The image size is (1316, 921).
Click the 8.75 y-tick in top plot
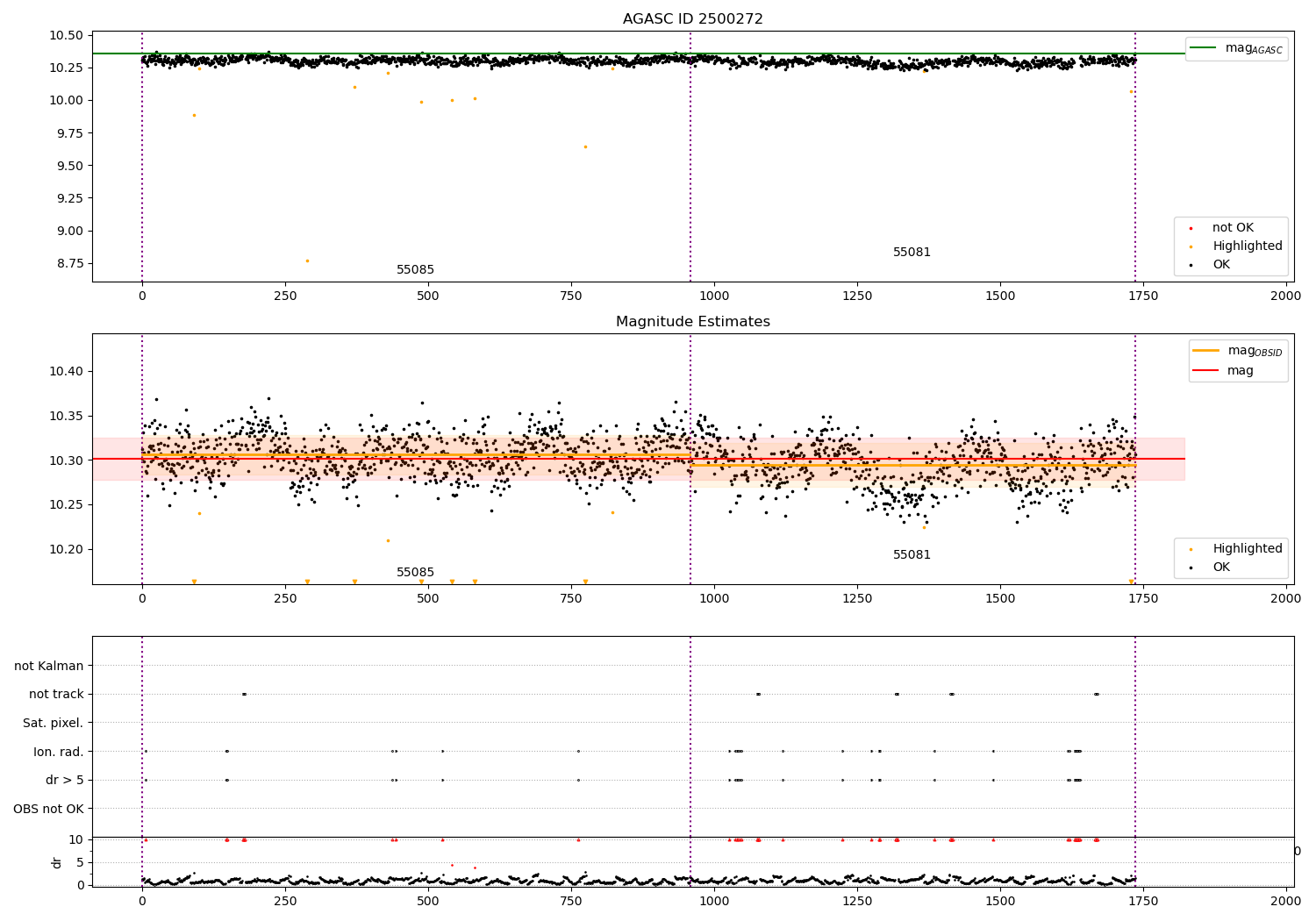pyautogui.click(x=68, y=263)
